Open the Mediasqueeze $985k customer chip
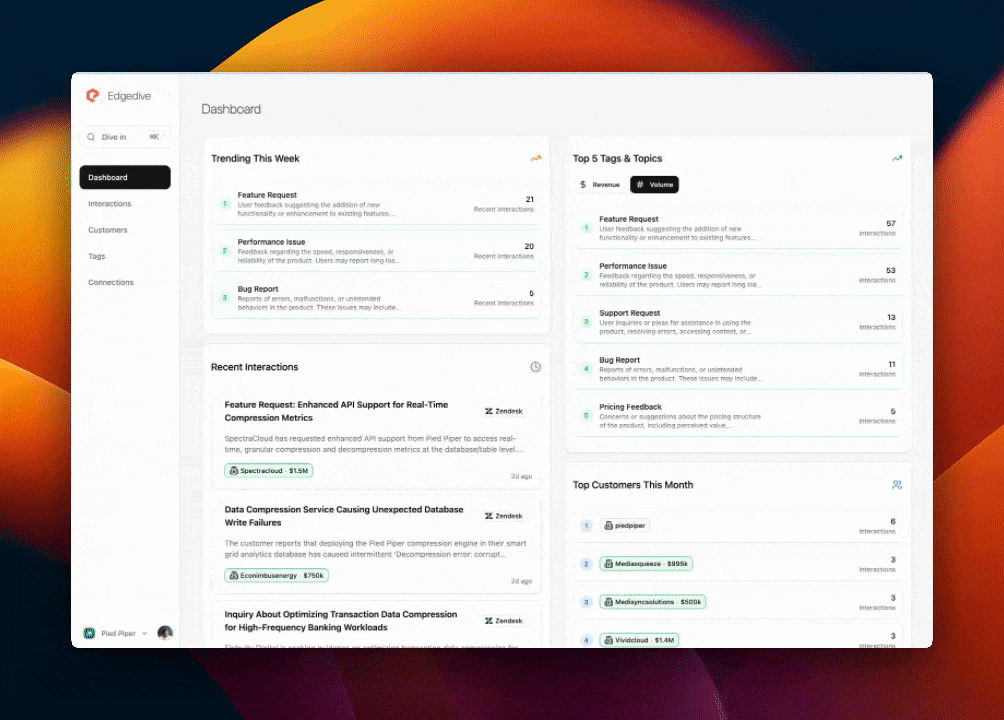The image size is (1004, 720). [646, 564]
